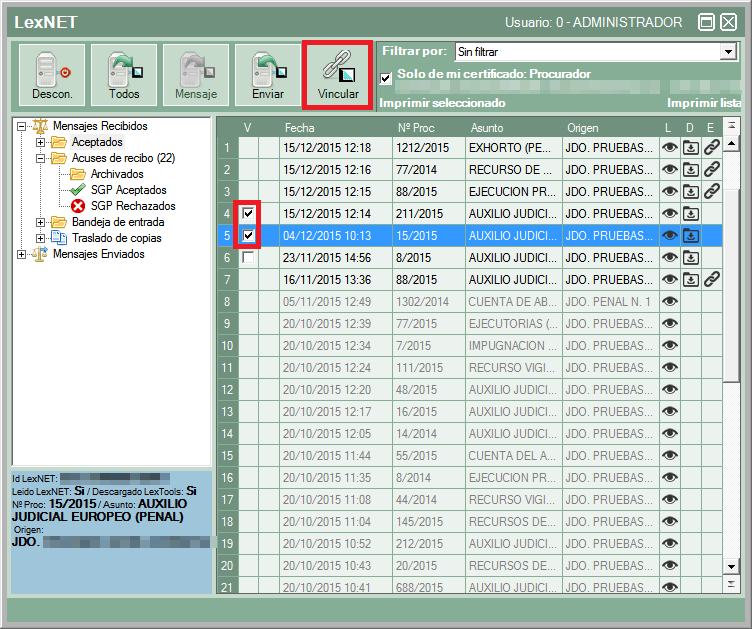Click the download icon in row 2
This screenshot has height=629, width=752.
click(690, 170)
